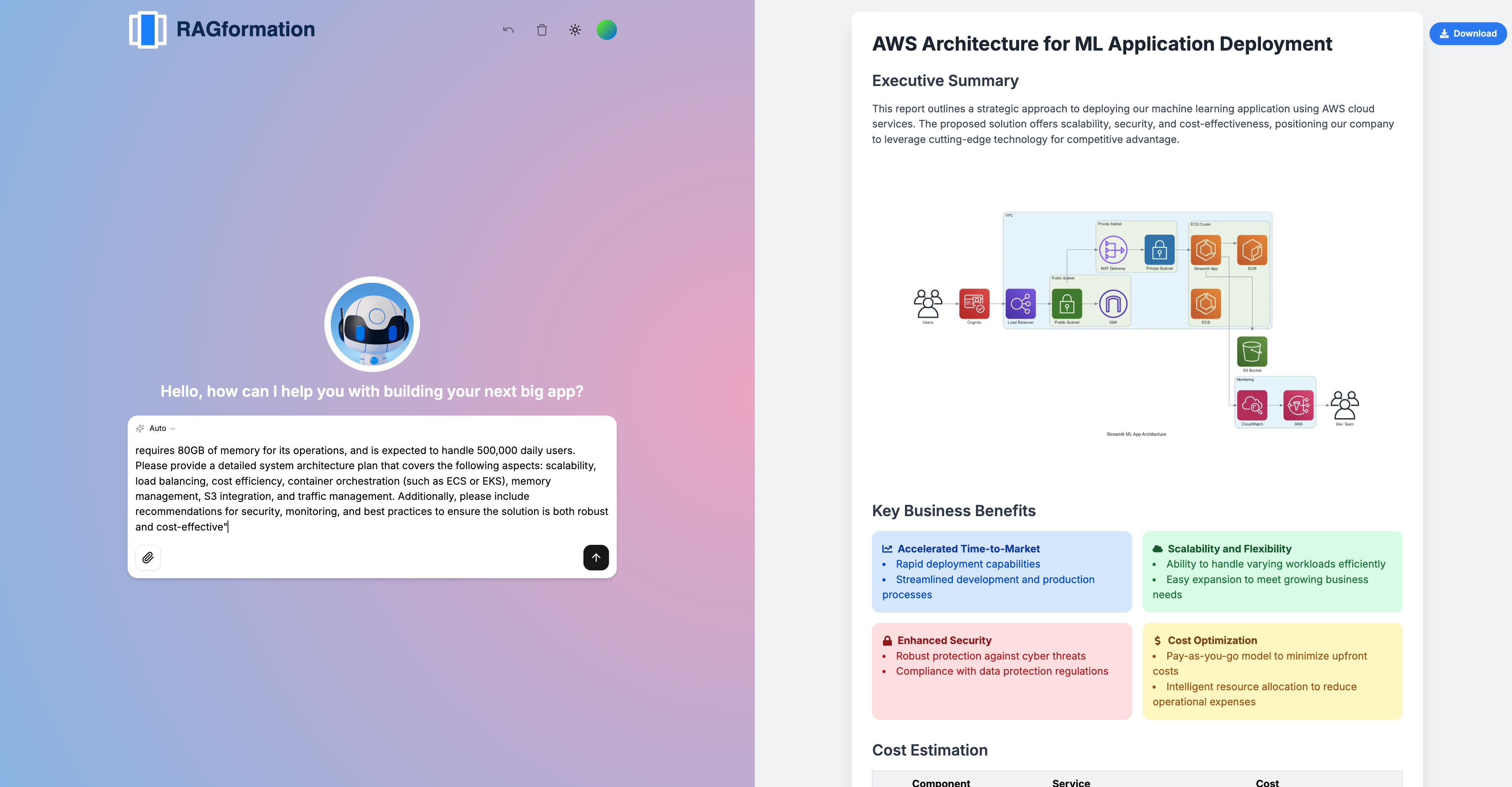
Task: Click the S3 Bucket icon in diagram
Action: [x=1251, y=351]
